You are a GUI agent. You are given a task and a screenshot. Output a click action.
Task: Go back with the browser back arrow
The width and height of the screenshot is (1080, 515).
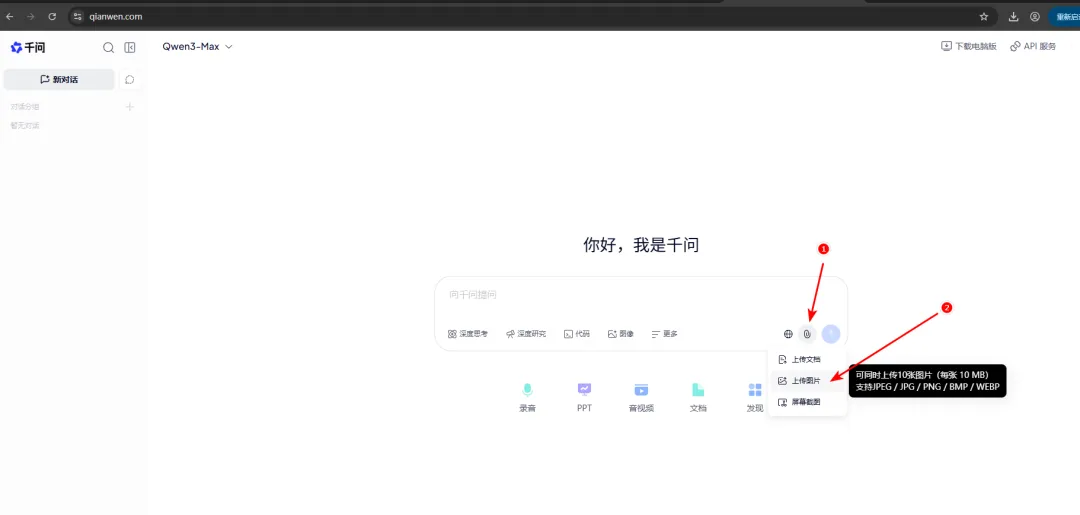[10, 16]
